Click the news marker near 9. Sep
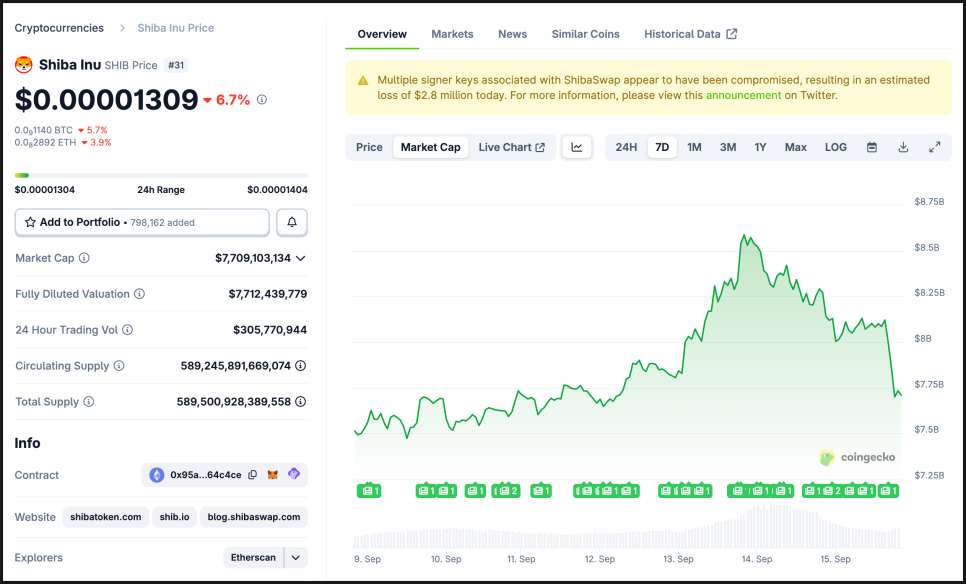Screen dimensions: 966x584 point(369,491)
